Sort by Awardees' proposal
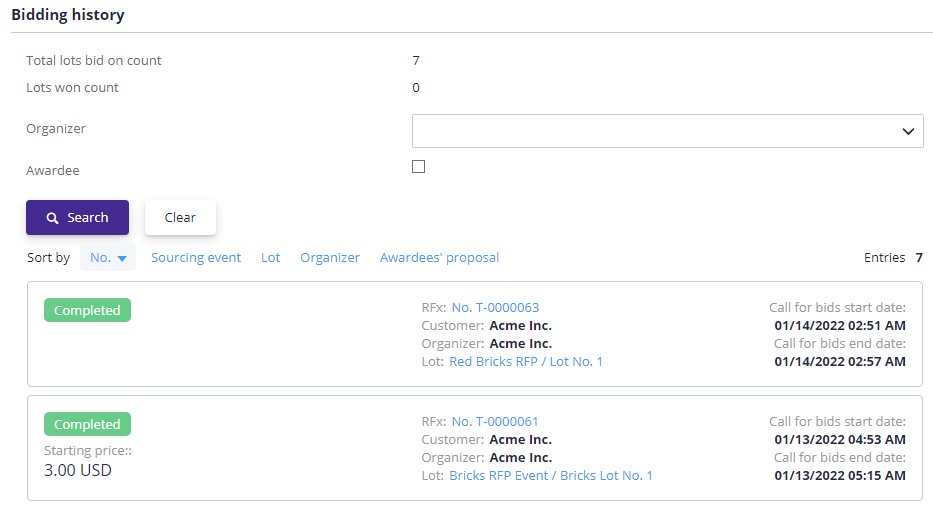This screenshot has height=510, width=933. click(x=439, y=258)
